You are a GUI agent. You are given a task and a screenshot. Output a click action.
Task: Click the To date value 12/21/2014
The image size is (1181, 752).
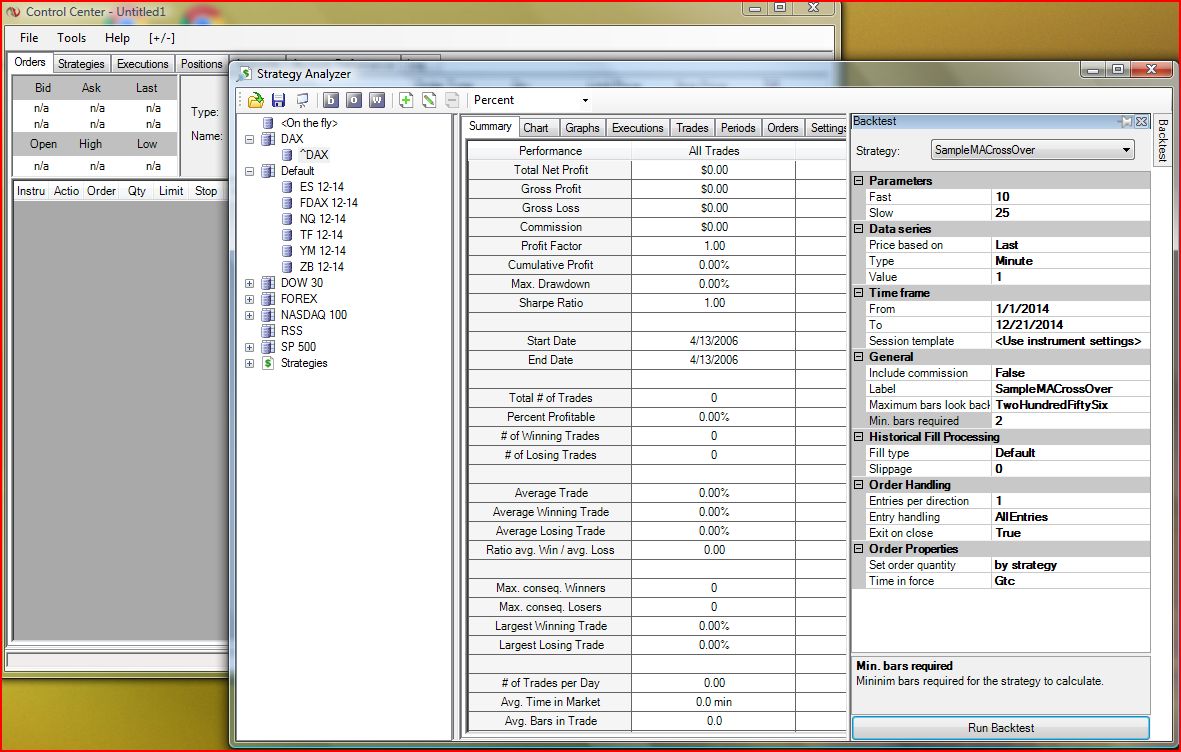point(1071,325)
